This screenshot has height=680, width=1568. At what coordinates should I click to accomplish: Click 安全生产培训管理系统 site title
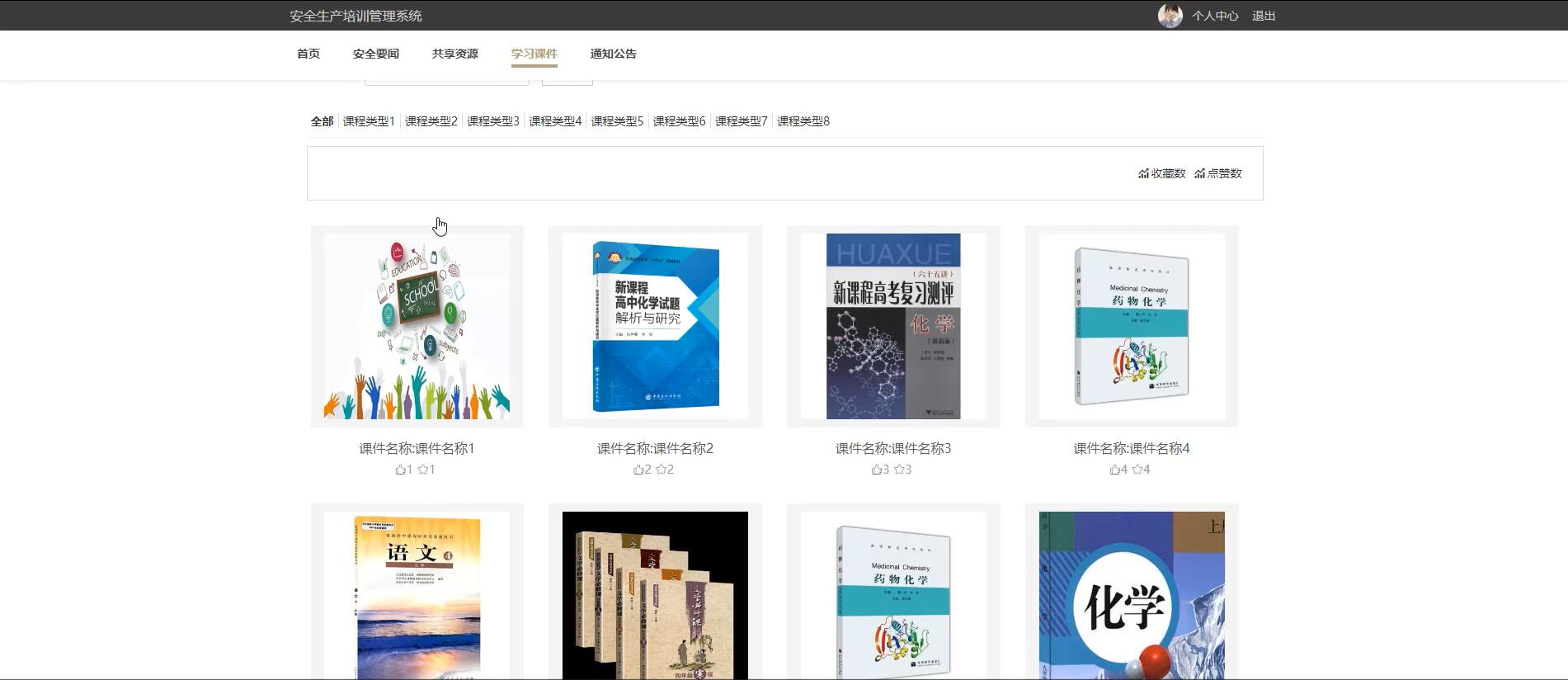coord(356,16)
